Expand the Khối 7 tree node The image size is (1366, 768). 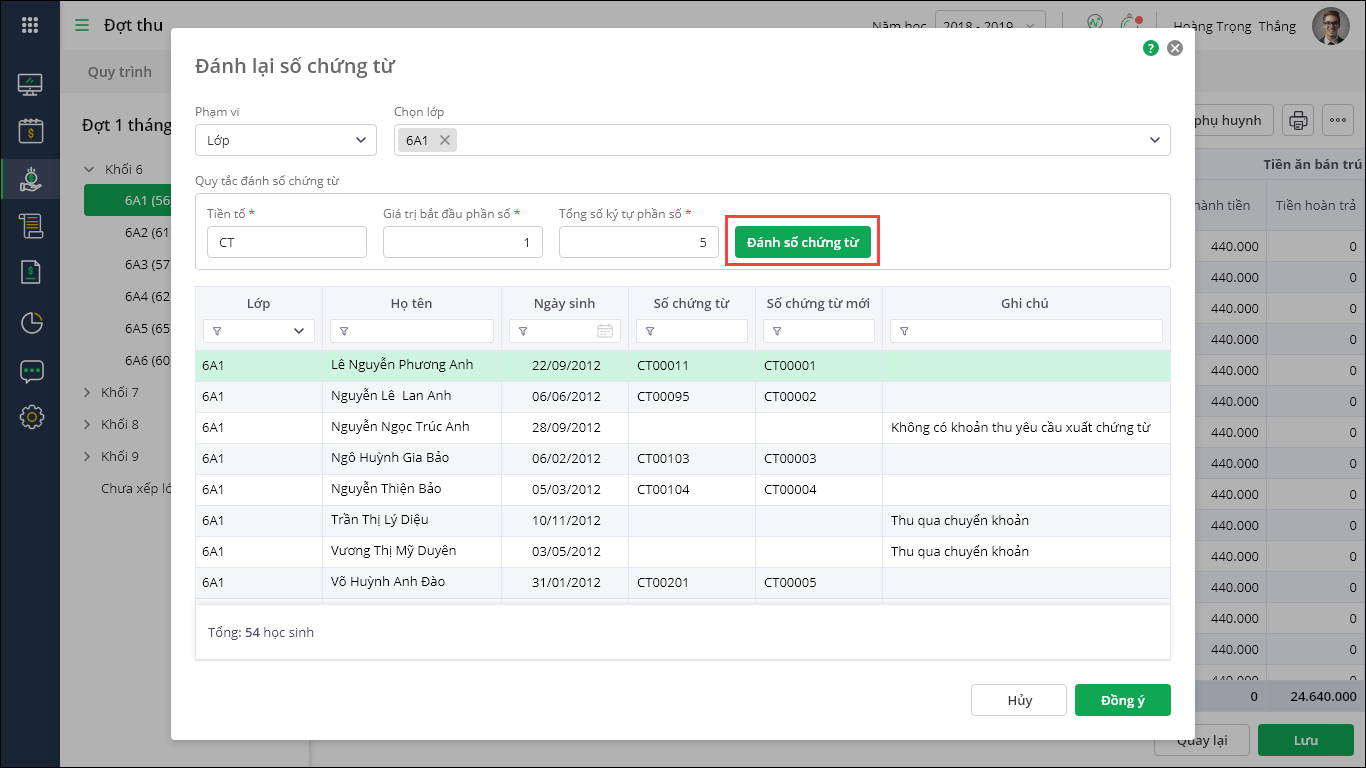pos(88,393)
